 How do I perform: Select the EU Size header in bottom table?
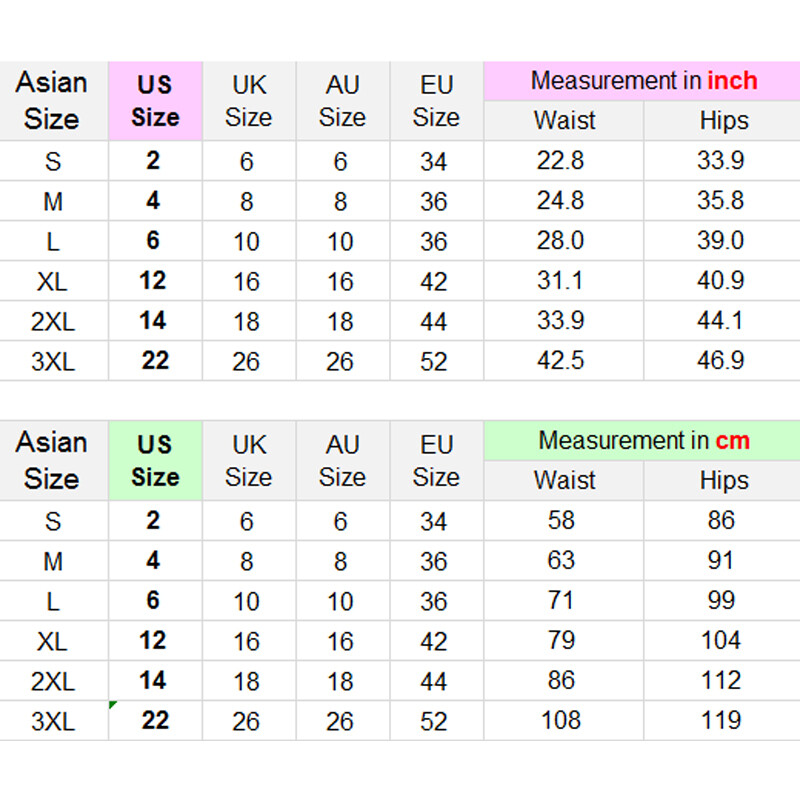coord(436,461)
